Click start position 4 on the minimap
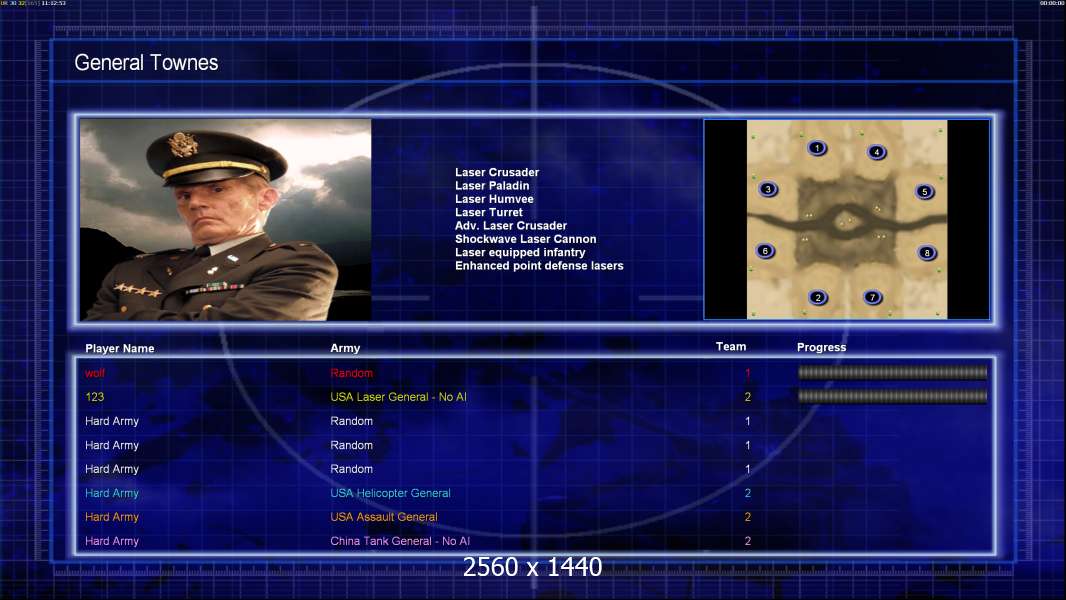This screenshot has width=1066, height=600. [x=877, y=152]
